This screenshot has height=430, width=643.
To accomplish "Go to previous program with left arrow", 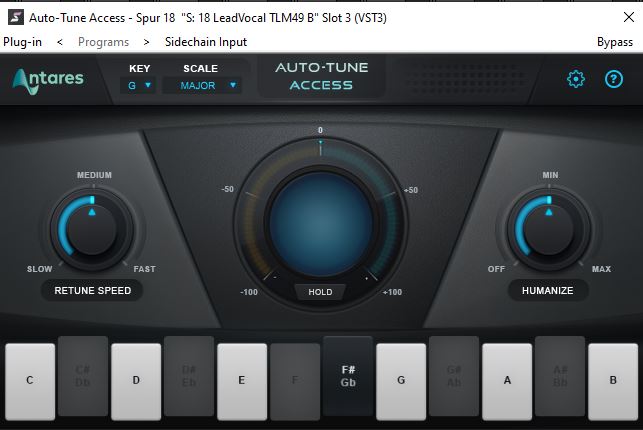I will pyautogui.click(x=60, y=42).
